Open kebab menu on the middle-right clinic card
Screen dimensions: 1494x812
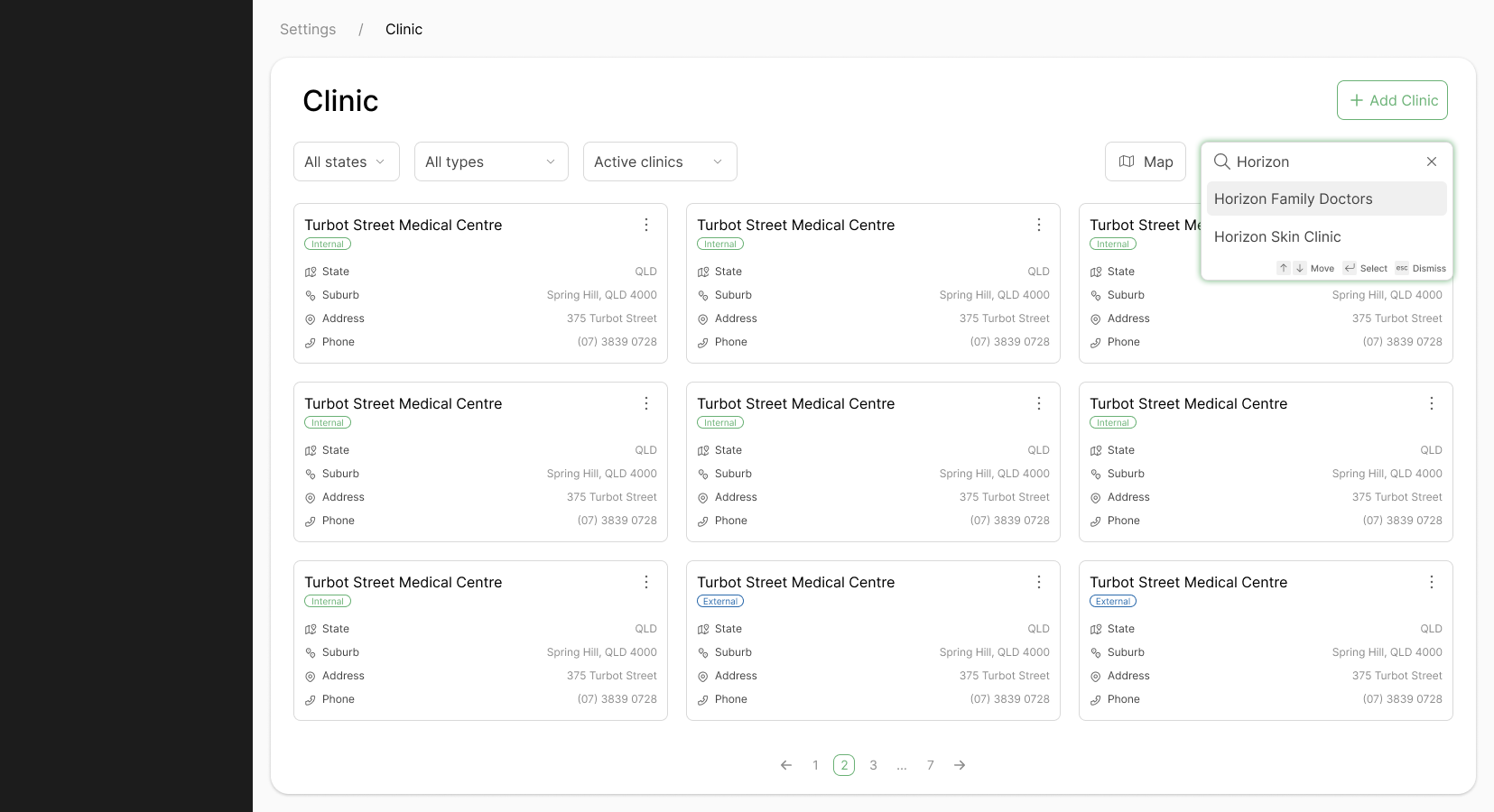(x=1432, y=403)
